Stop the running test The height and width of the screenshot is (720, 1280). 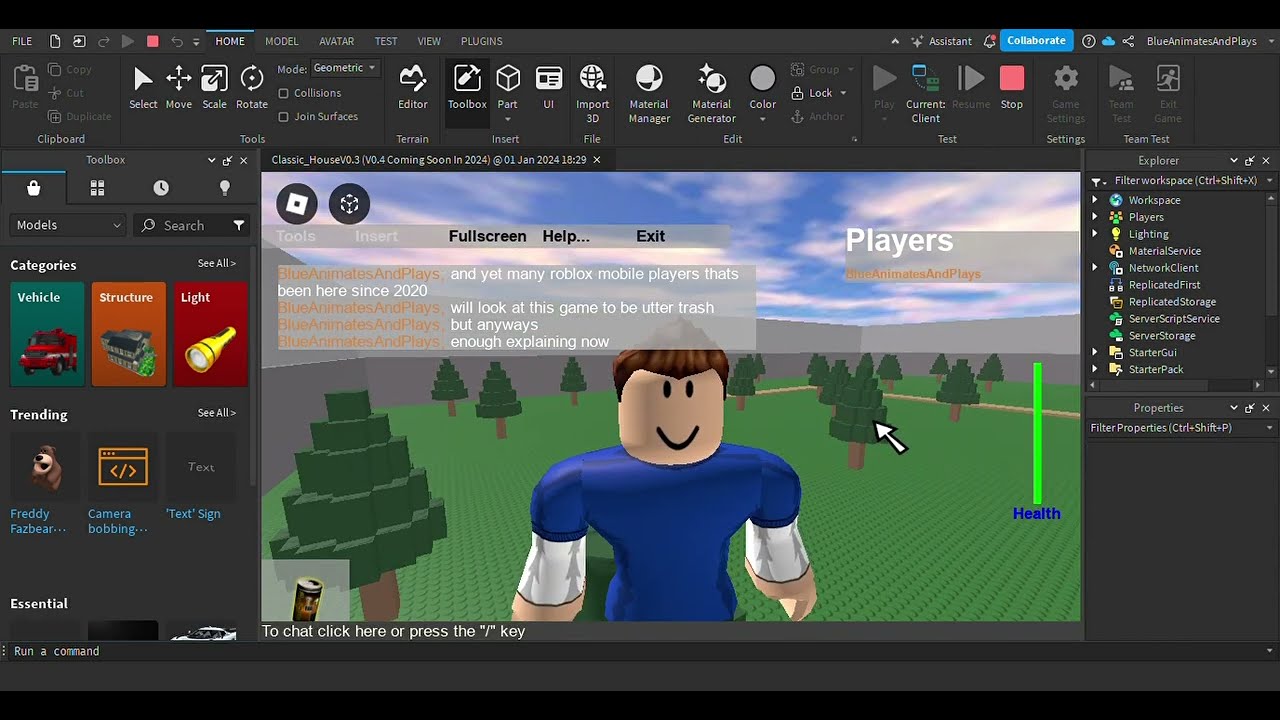(1012, 87)
